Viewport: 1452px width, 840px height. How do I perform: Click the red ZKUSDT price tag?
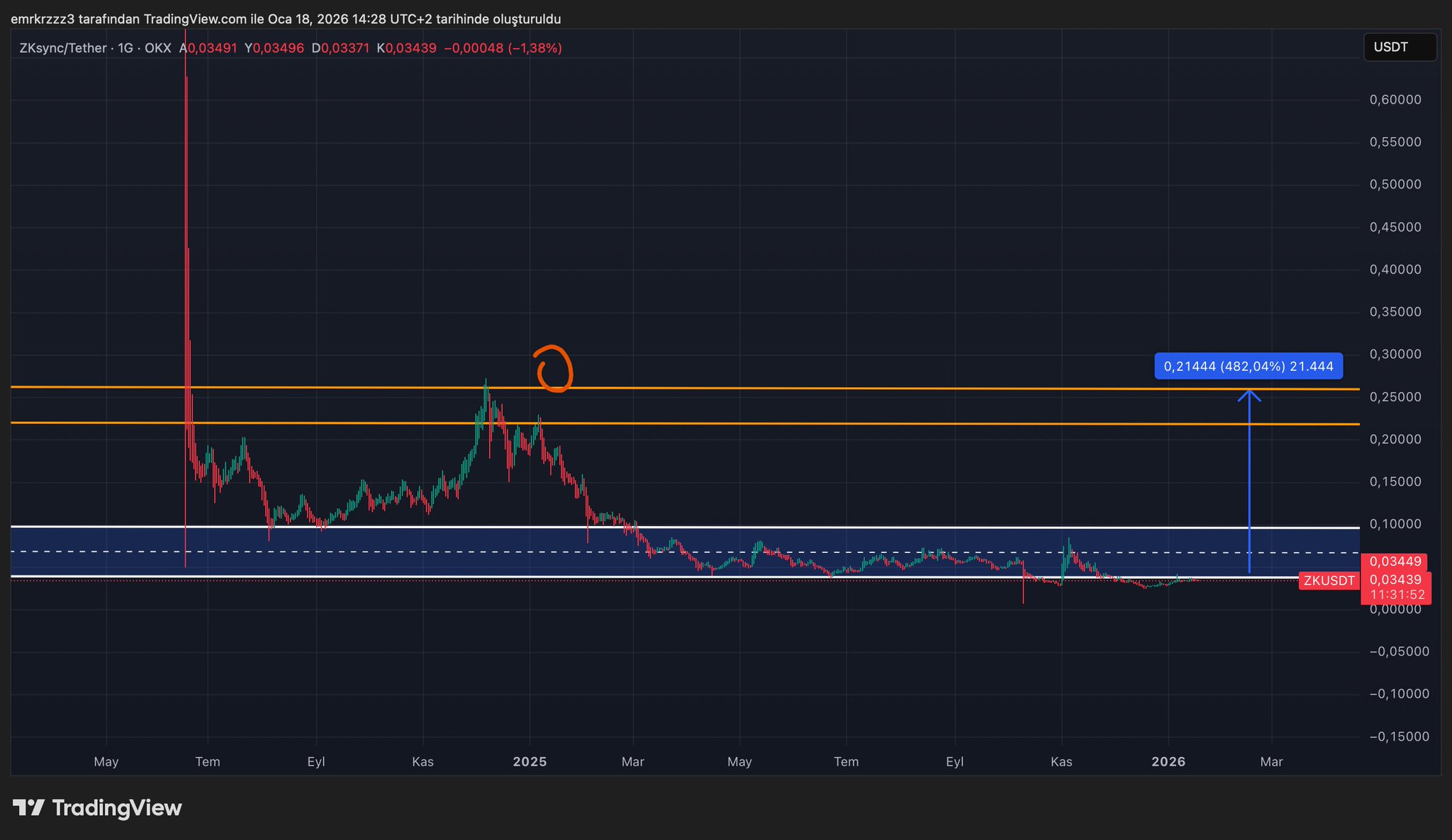tap(1329, 581)
